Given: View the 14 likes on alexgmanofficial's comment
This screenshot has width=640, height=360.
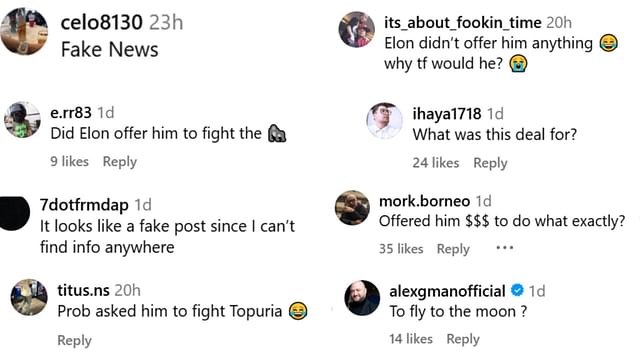Looking at the screenshot, I should (411, 339).
